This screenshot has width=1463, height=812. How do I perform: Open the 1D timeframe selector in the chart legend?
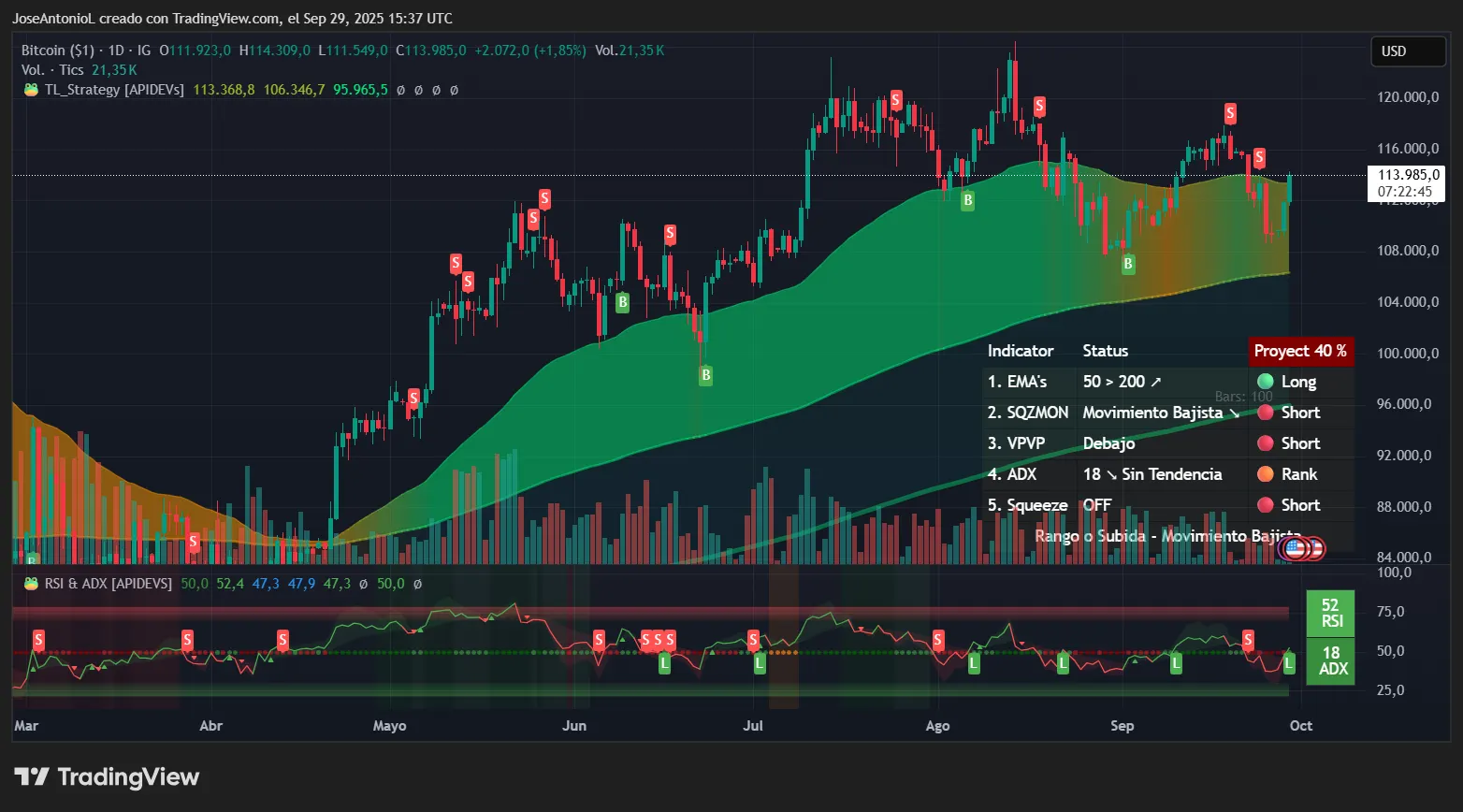coord(118,51)
